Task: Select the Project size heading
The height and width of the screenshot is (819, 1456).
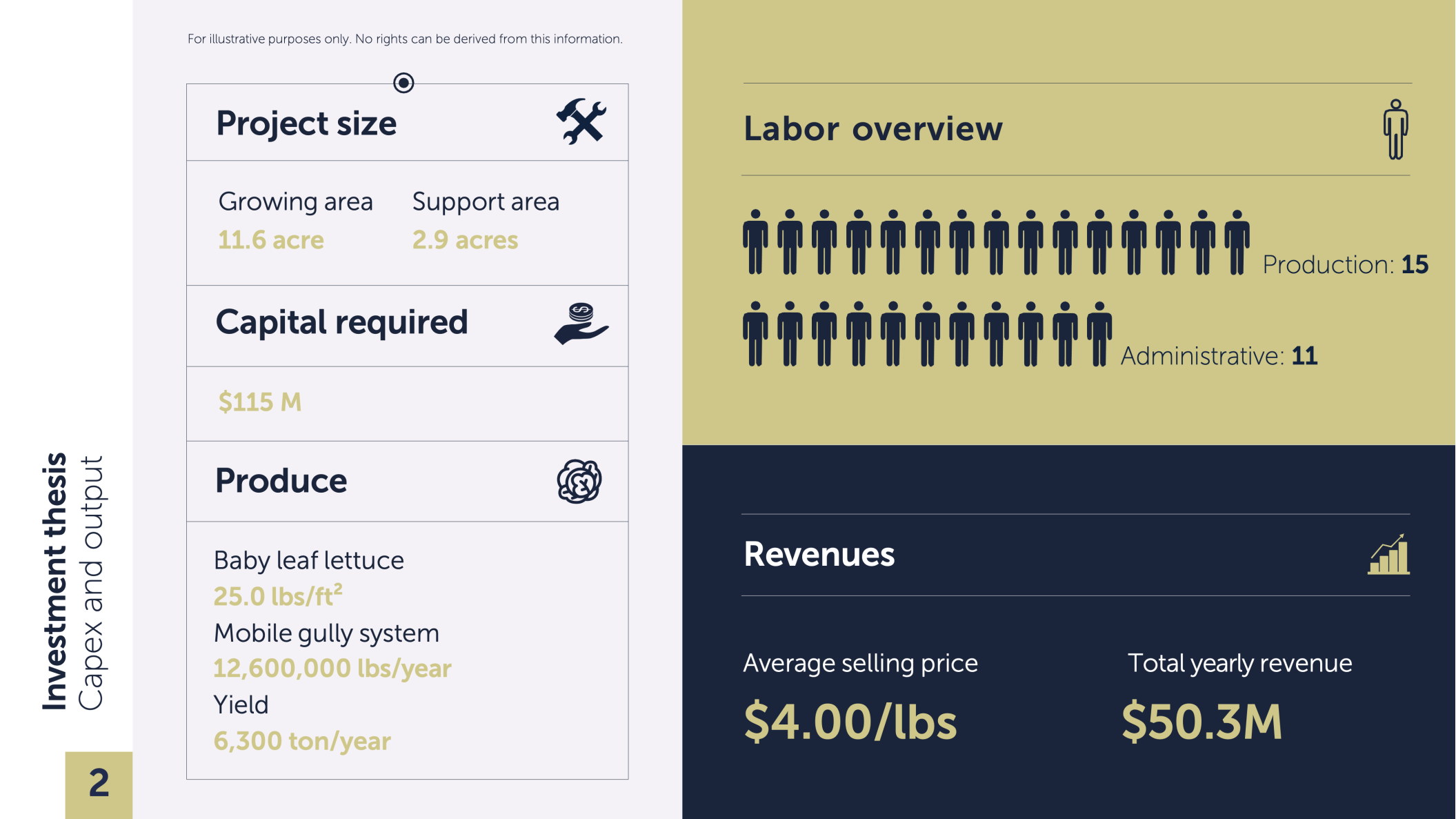Action: click(306, 124)
